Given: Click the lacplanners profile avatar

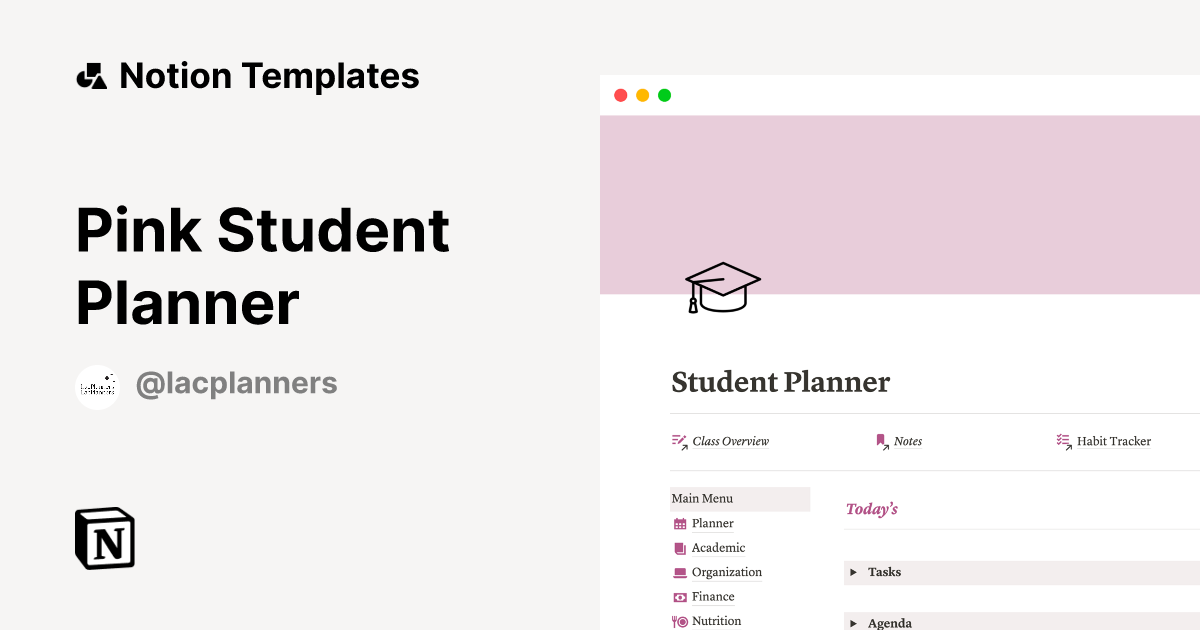Looking at the screenshot, I should 98,386.
